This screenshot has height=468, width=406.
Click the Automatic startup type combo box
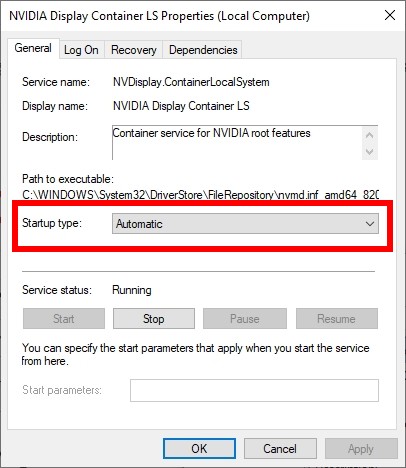point(245,224)
